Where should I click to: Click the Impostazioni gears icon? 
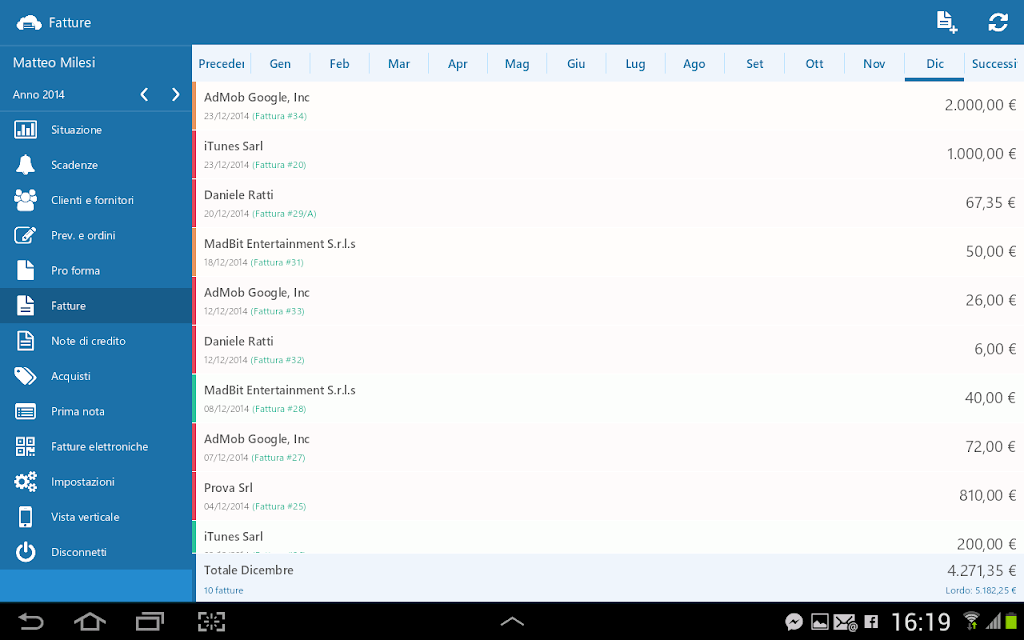(x=25, y=482)
